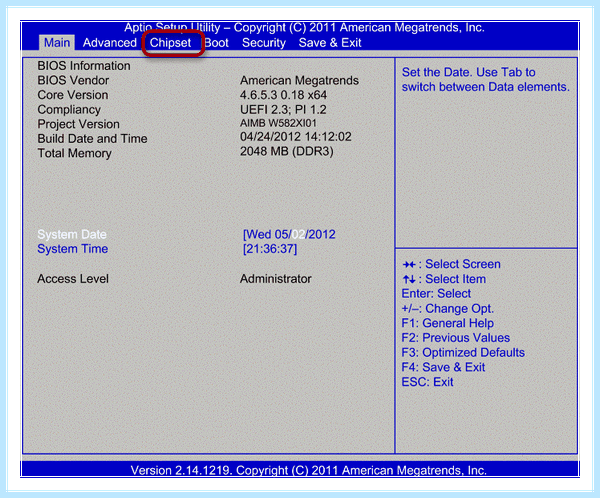Select the System Time label

tap(73, 249)
